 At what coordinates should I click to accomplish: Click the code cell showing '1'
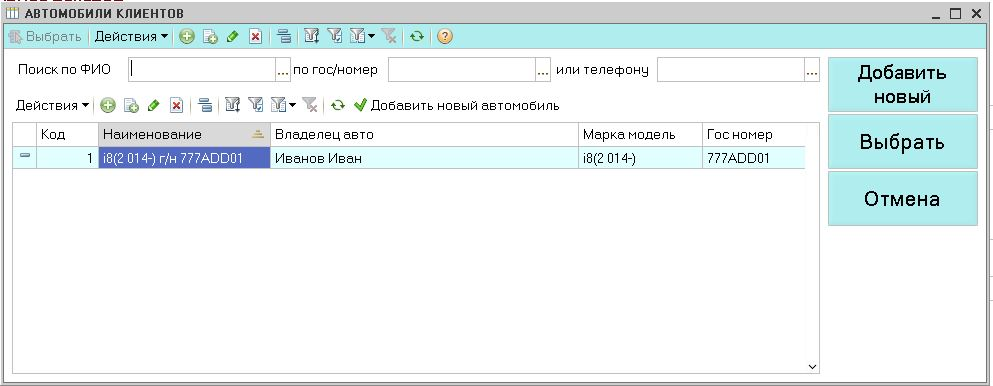click(x=67, y=158)
